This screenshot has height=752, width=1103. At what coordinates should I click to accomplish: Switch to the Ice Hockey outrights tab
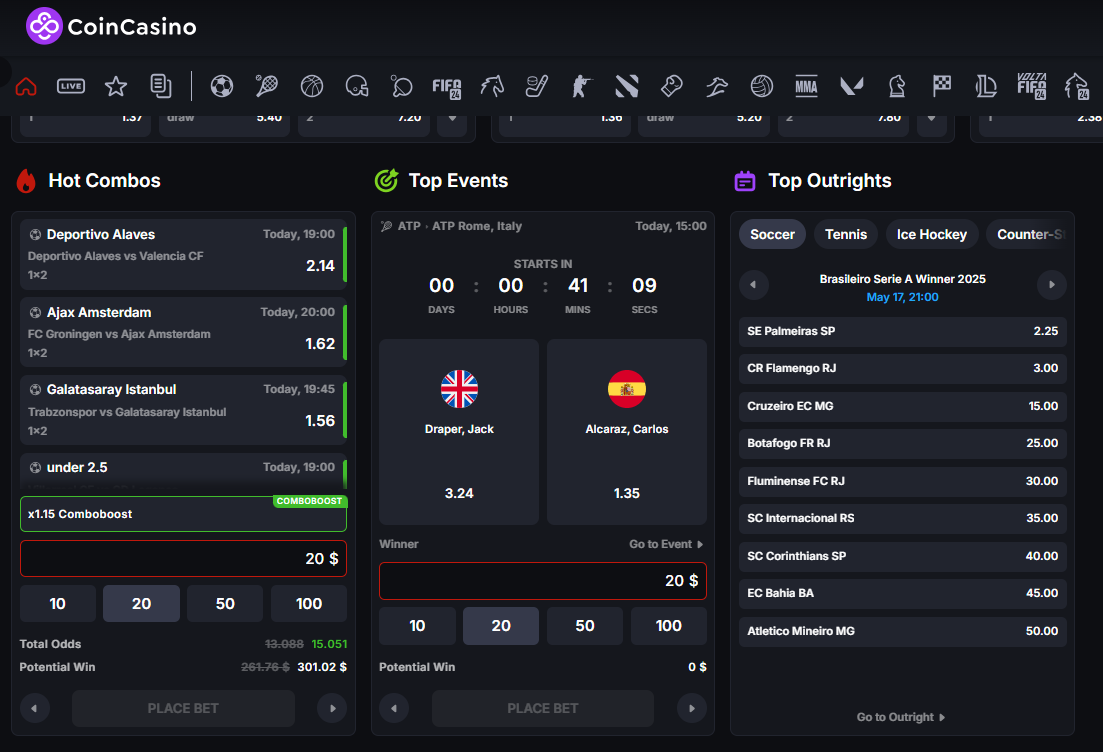point(931,234)
